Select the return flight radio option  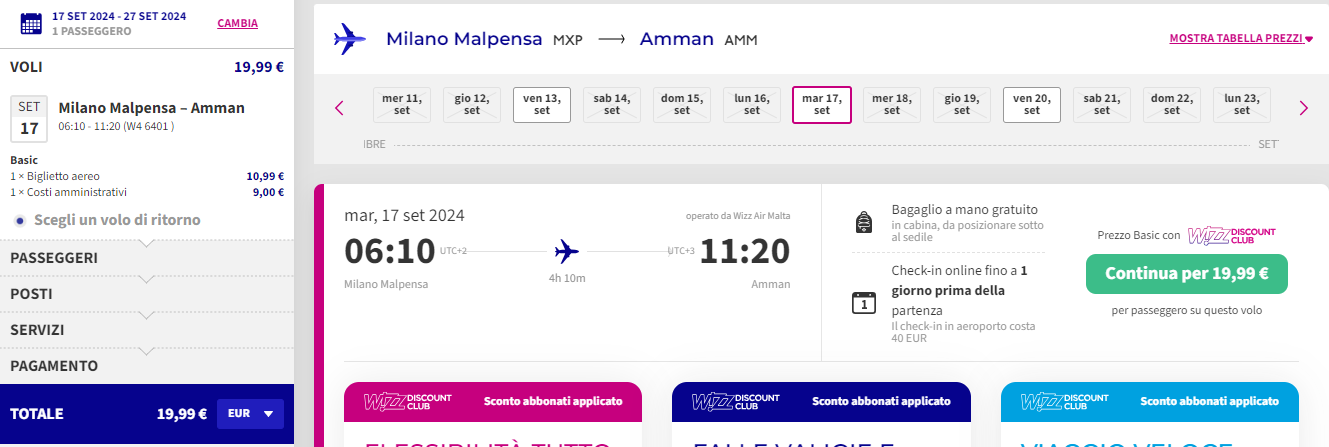click(20, 220)
